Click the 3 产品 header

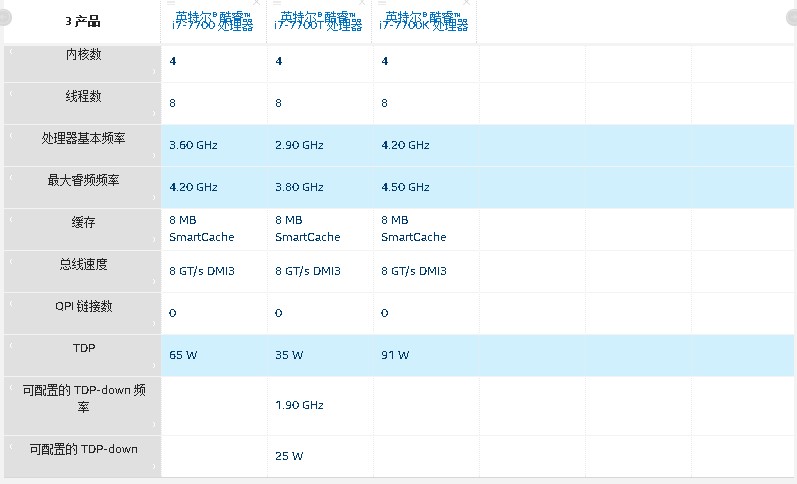(83, 21)
